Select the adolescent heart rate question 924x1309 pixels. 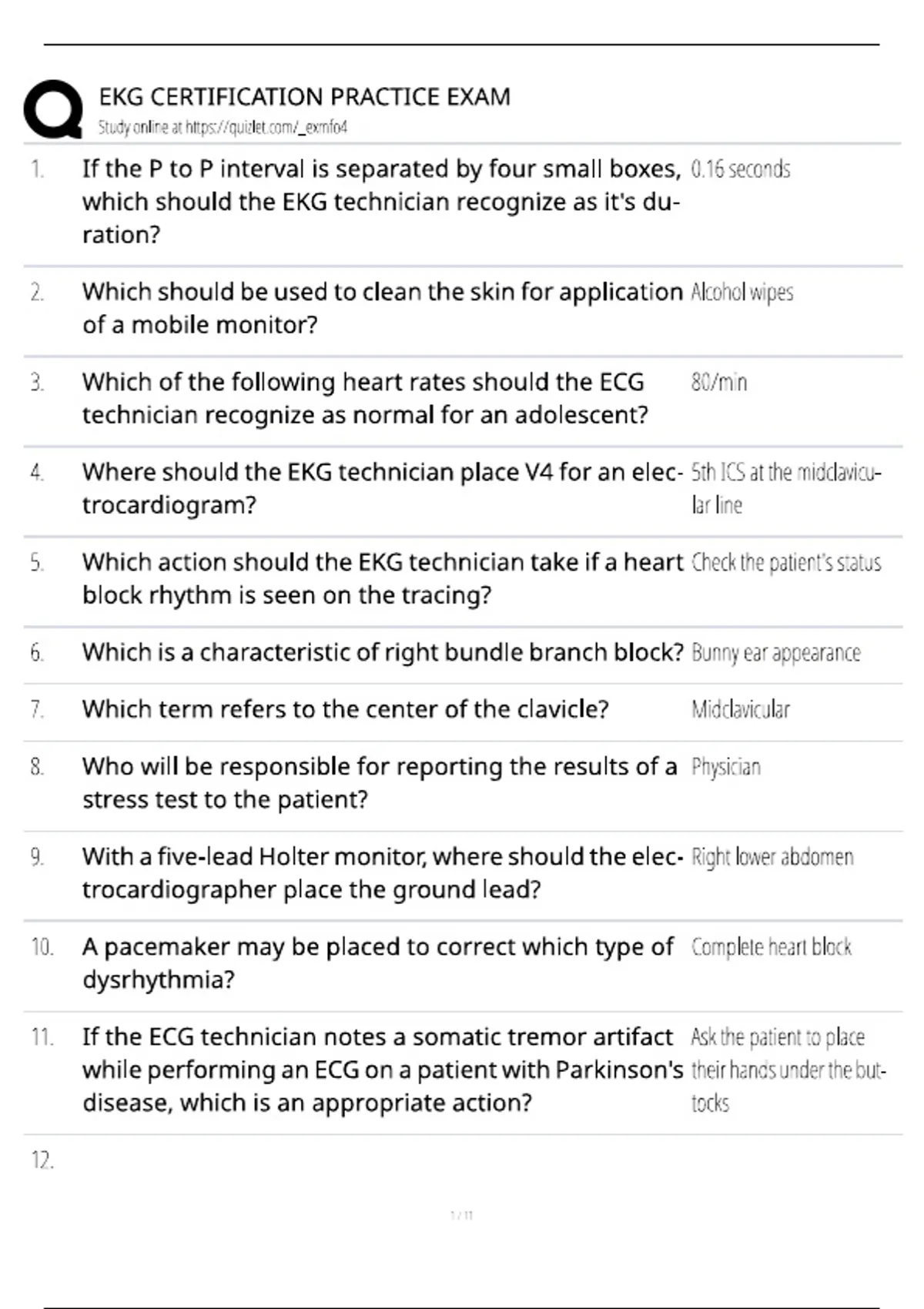tap(365, 398)
